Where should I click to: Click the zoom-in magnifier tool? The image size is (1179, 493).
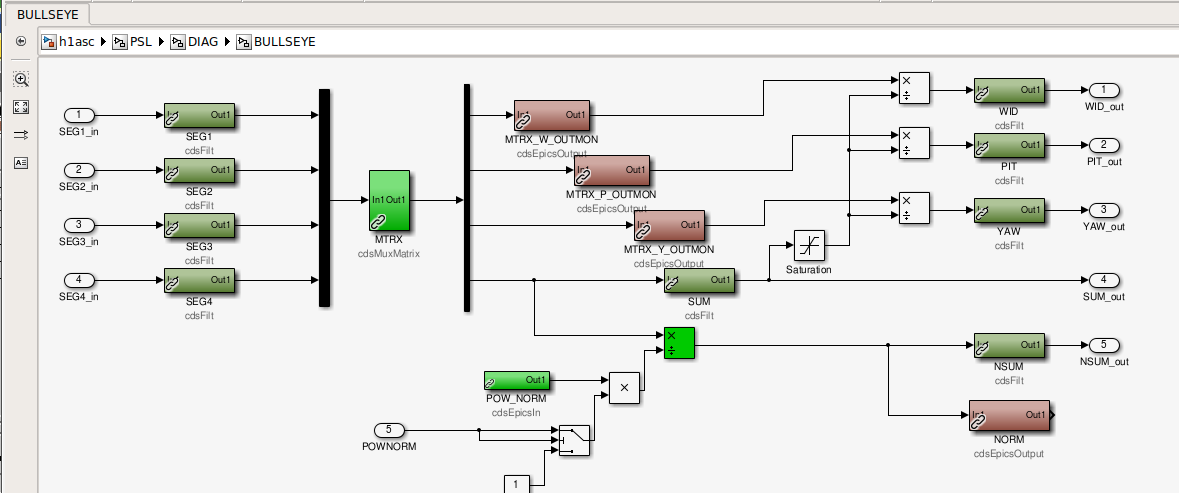pos(21,79)
